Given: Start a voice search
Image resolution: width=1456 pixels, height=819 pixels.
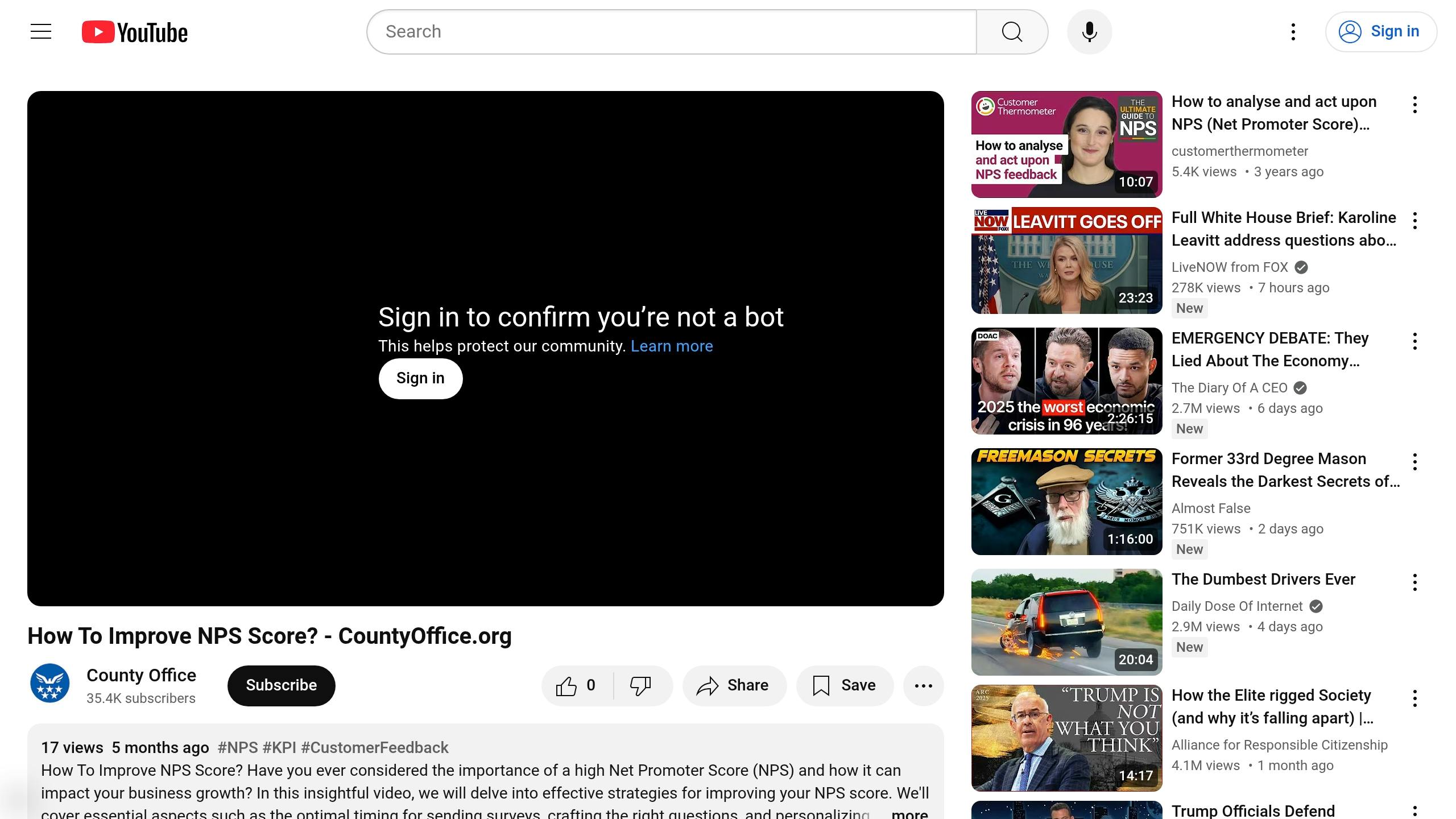Looking at the screenshot, I should (1088, 31).
